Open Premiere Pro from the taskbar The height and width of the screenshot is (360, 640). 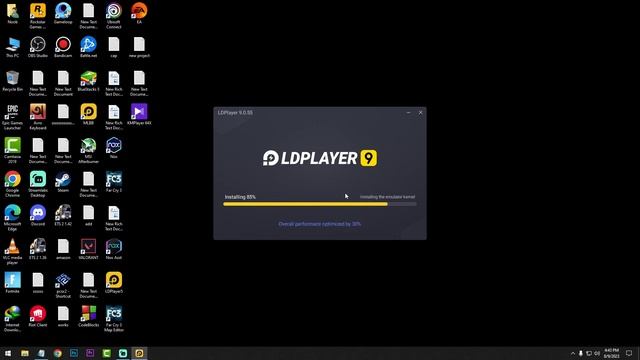click(x=90, y=353)
